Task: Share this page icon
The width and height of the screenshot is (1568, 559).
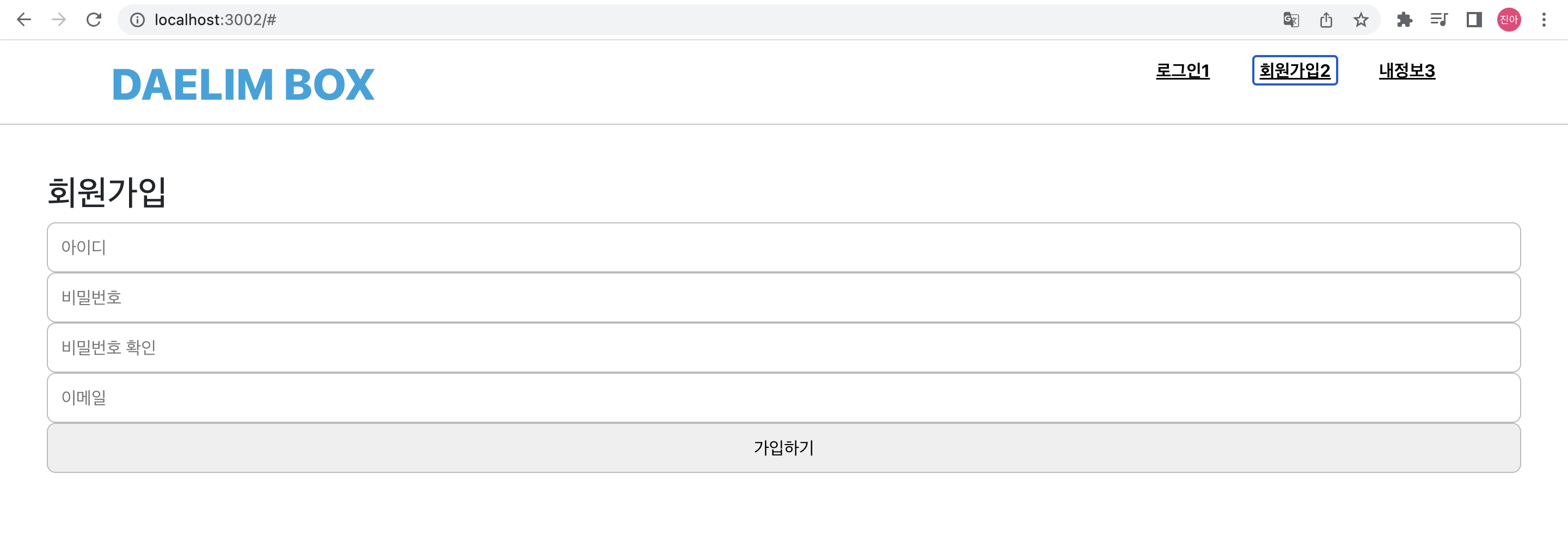Action: pos(1326,20)
